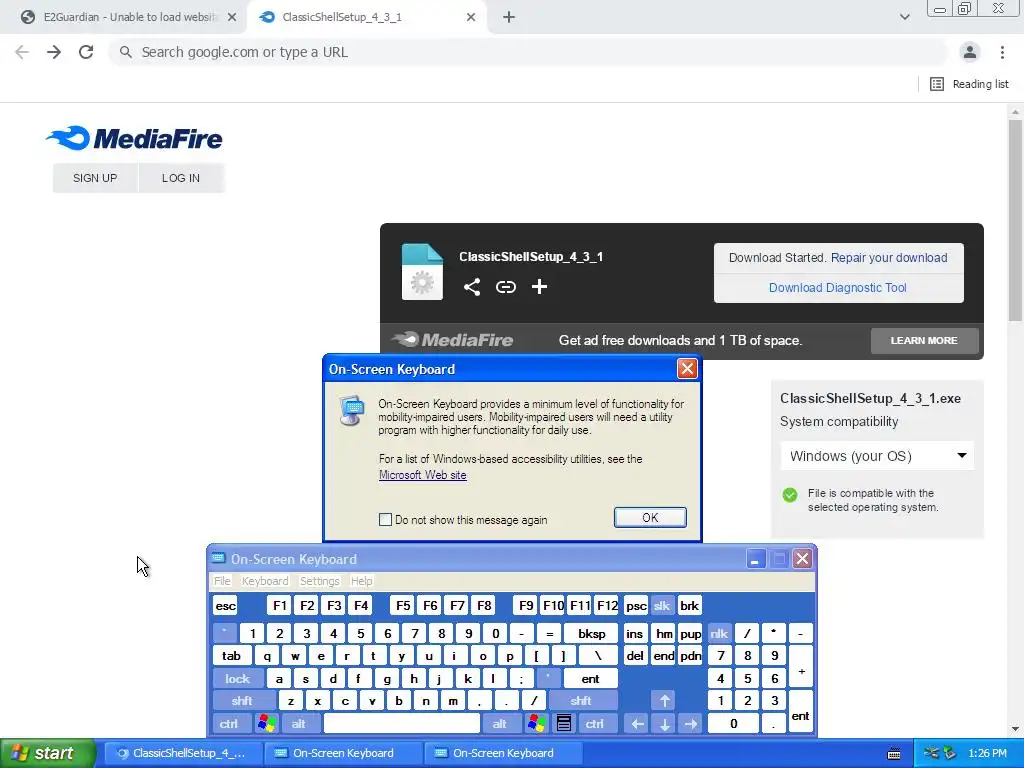Click the bksp key
This screenshot has height=768, width=1024.
tap(592, 633)
